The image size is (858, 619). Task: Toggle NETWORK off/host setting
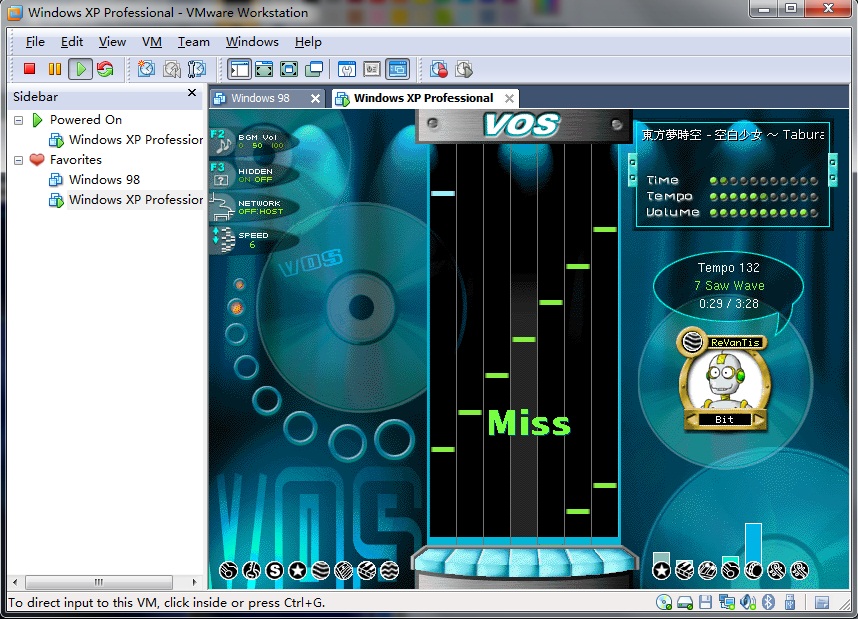(x=254, y=207)
